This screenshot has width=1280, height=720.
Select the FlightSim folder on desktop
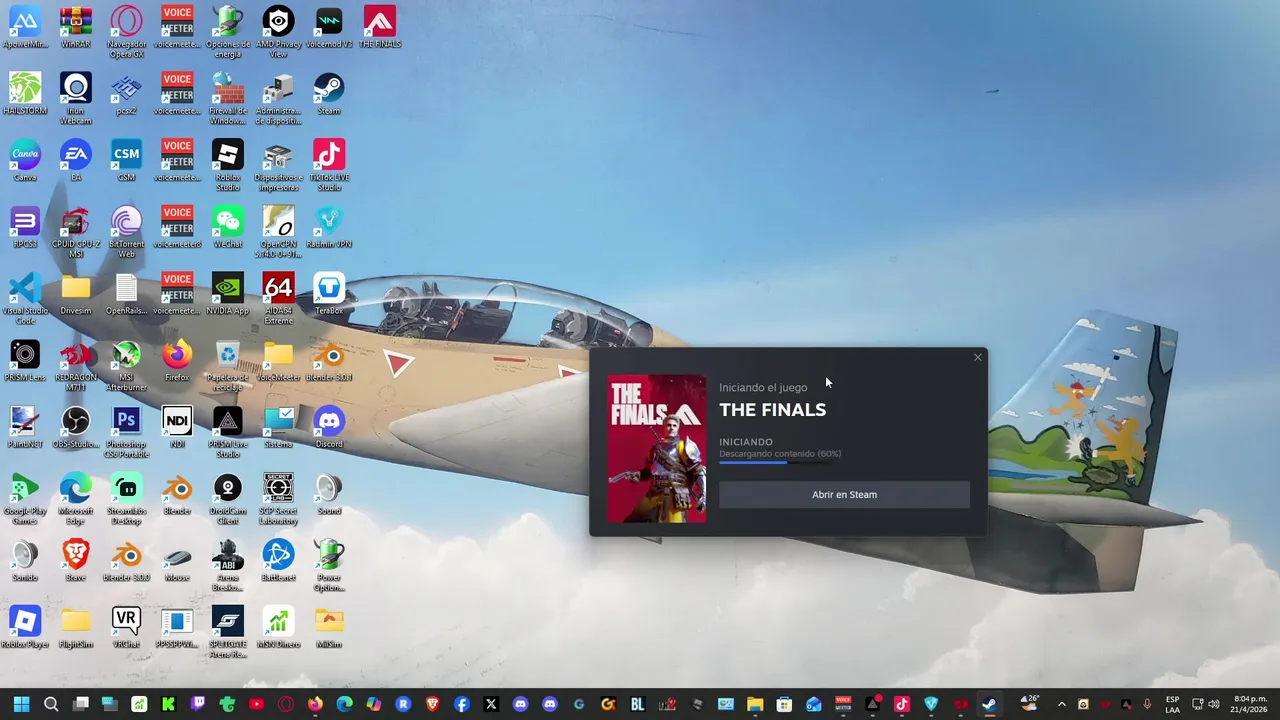point(76,628)
